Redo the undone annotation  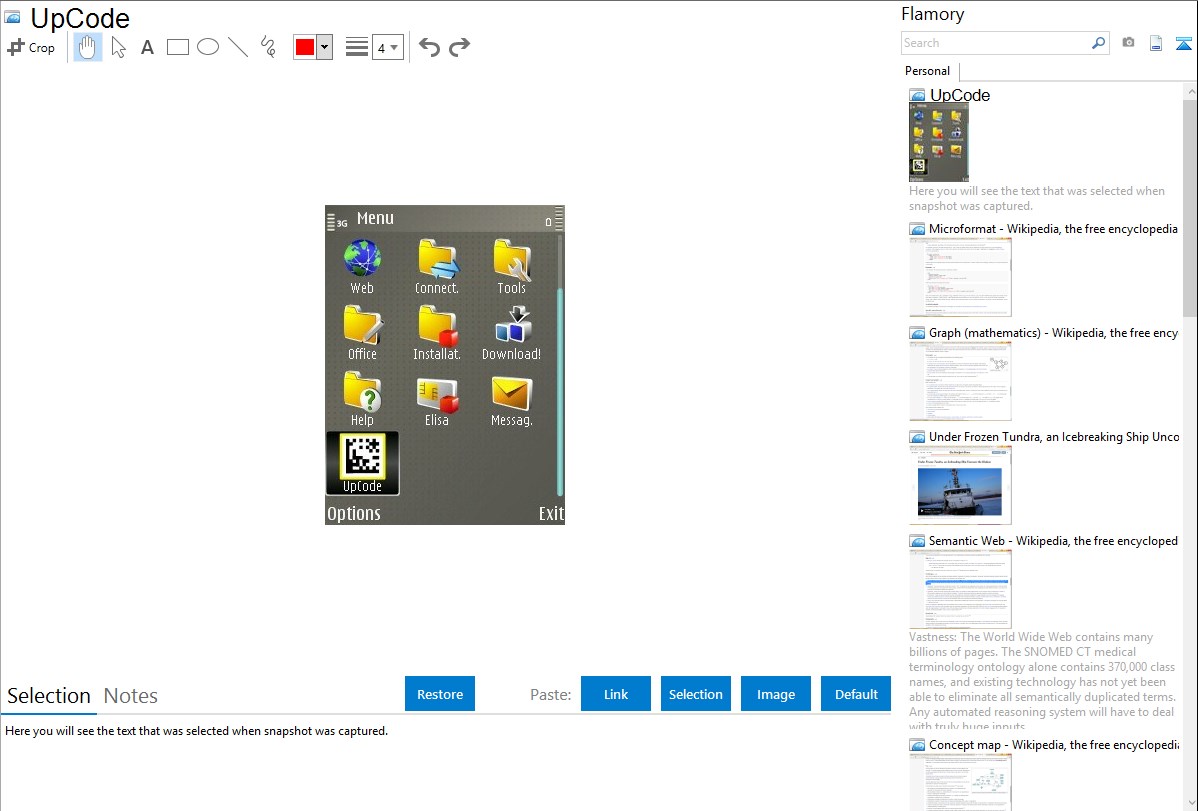[x=459, y=47]
